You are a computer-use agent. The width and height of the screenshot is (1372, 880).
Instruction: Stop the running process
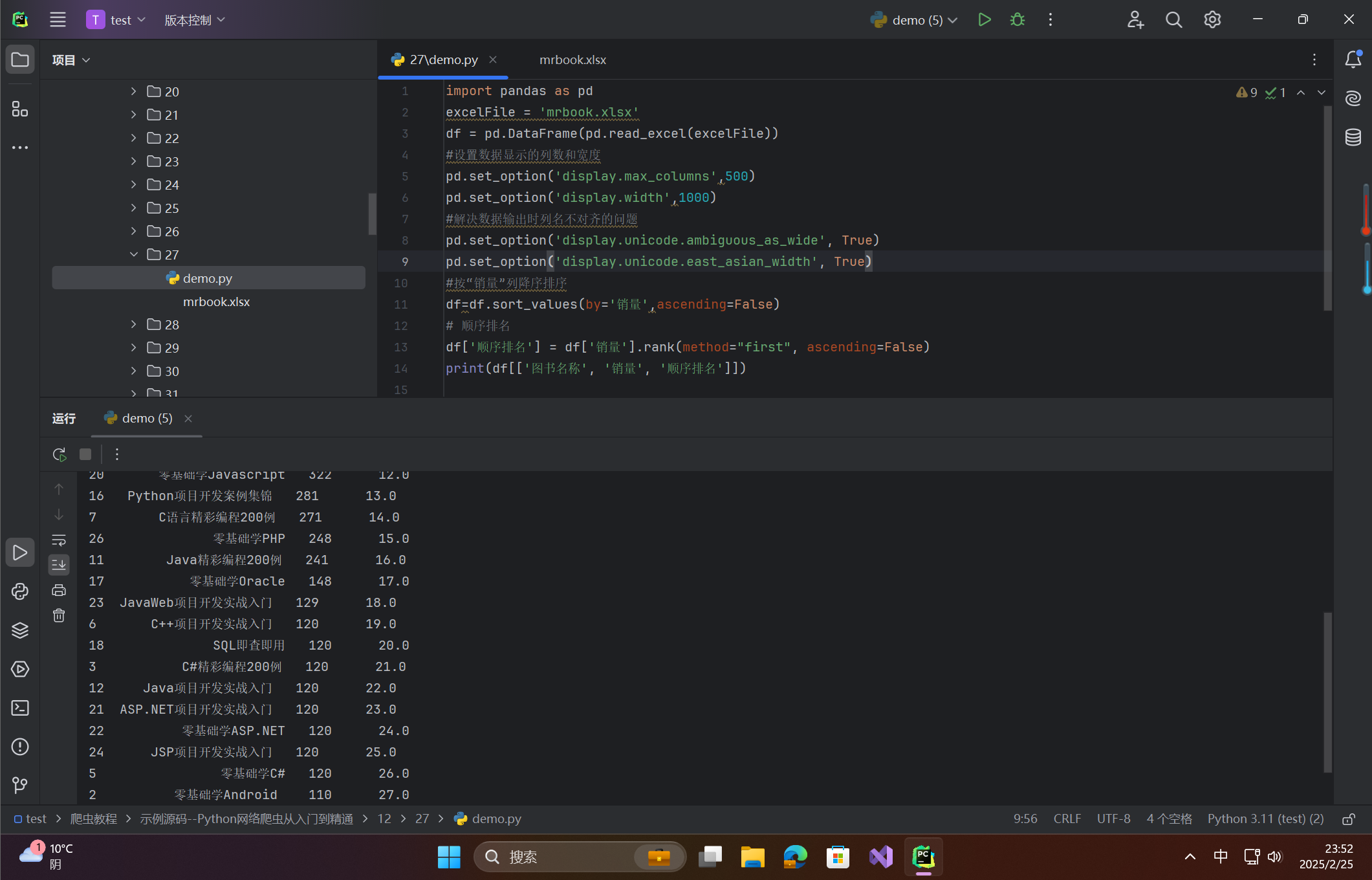(x=85, y=454)
